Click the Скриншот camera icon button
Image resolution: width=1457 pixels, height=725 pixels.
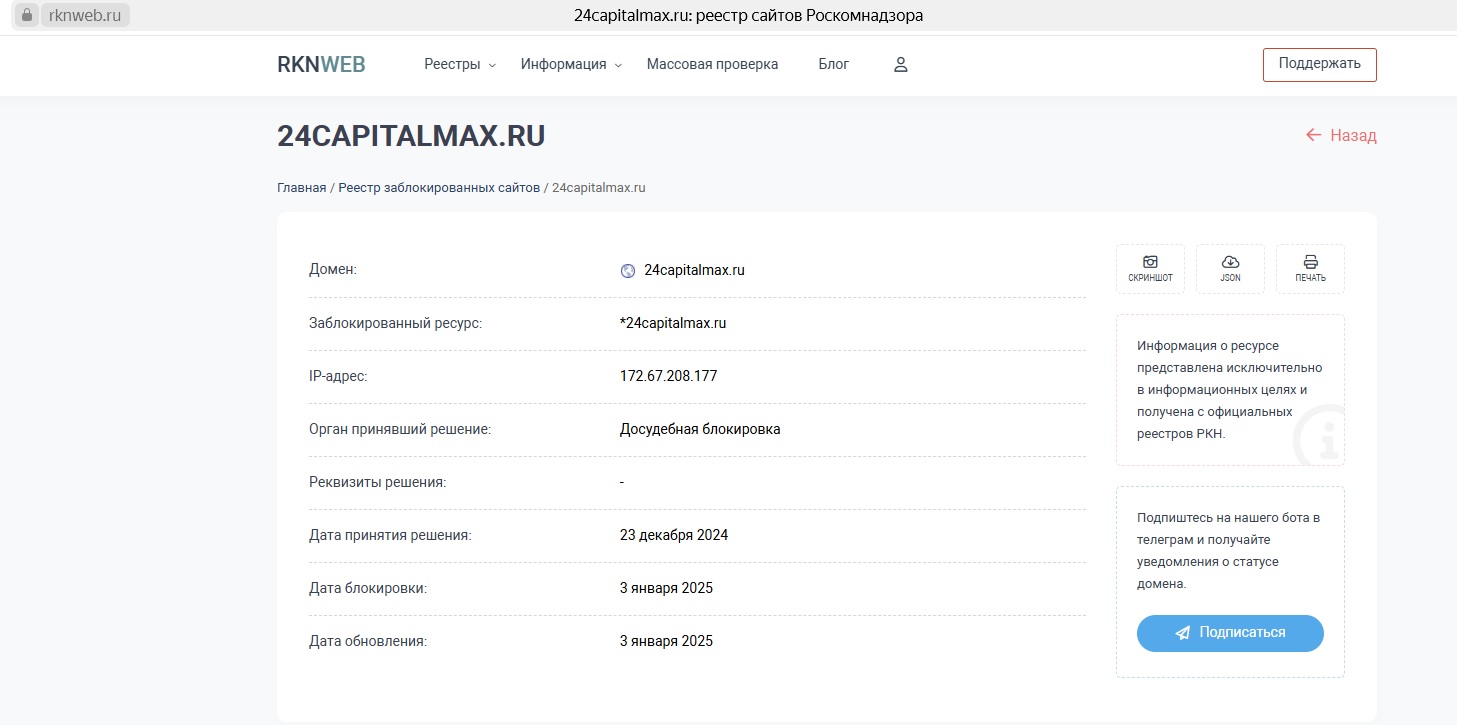point(1150,269)
